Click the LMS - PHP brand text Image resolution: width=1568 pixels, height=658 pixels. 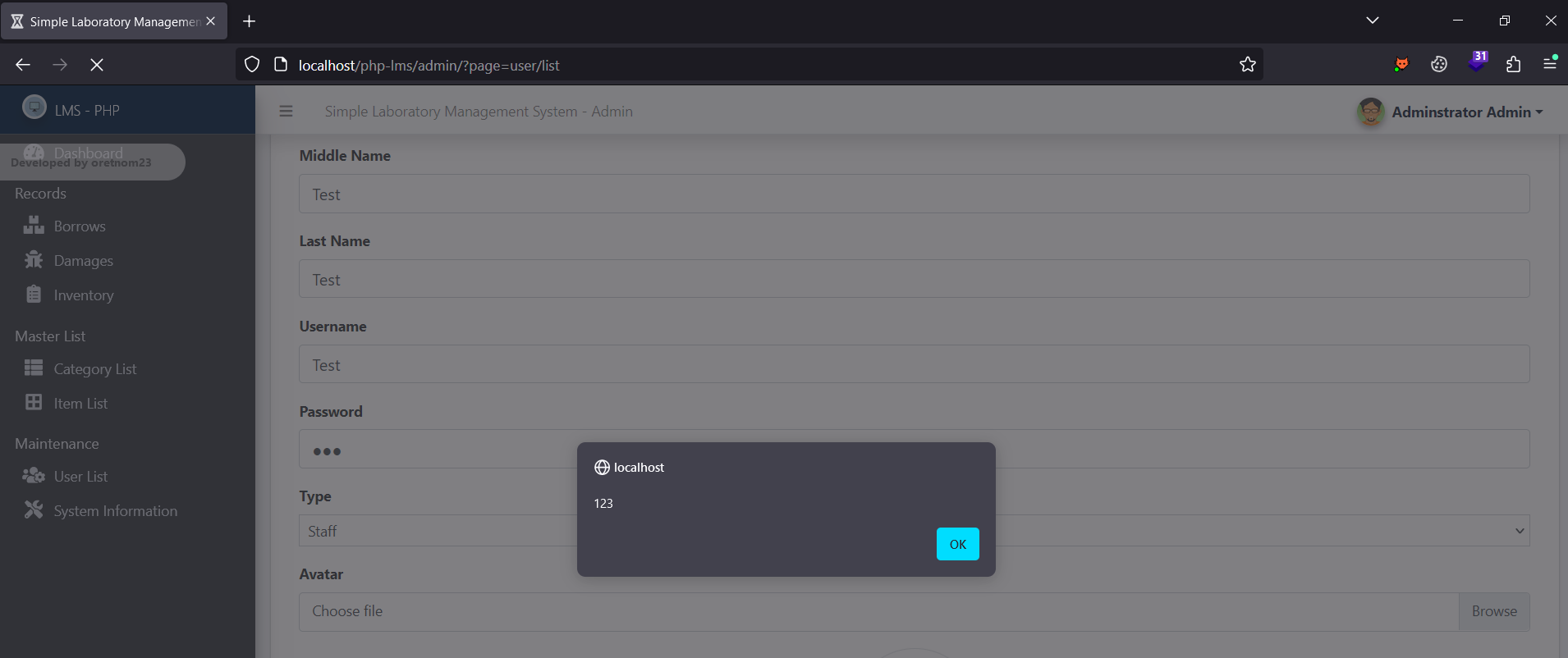point(87,111)
